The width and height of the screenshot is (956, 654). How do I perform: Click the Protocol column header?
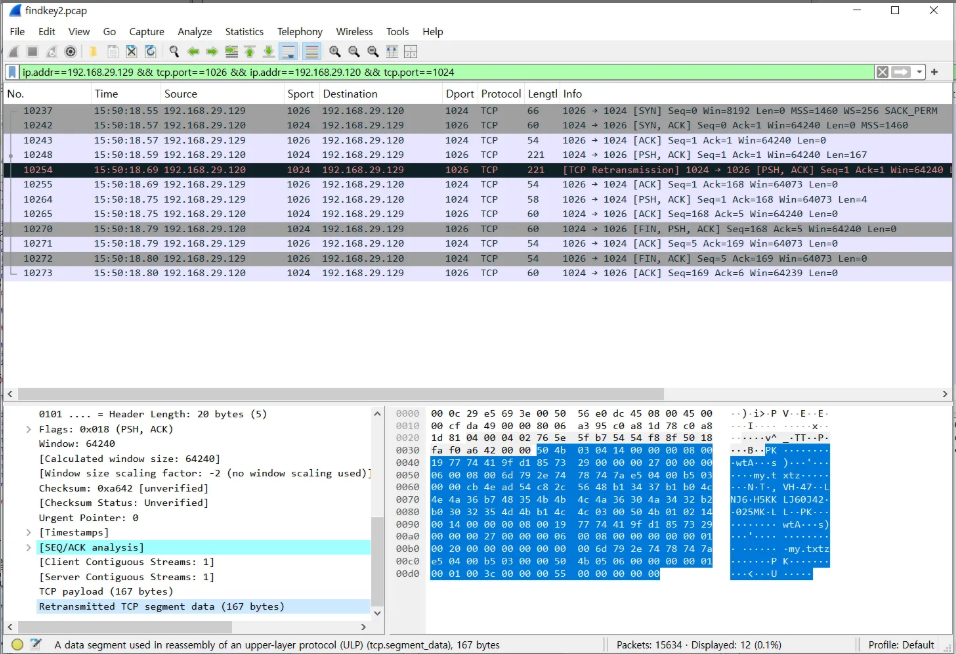pyautogui.click(x=501, y=94)
